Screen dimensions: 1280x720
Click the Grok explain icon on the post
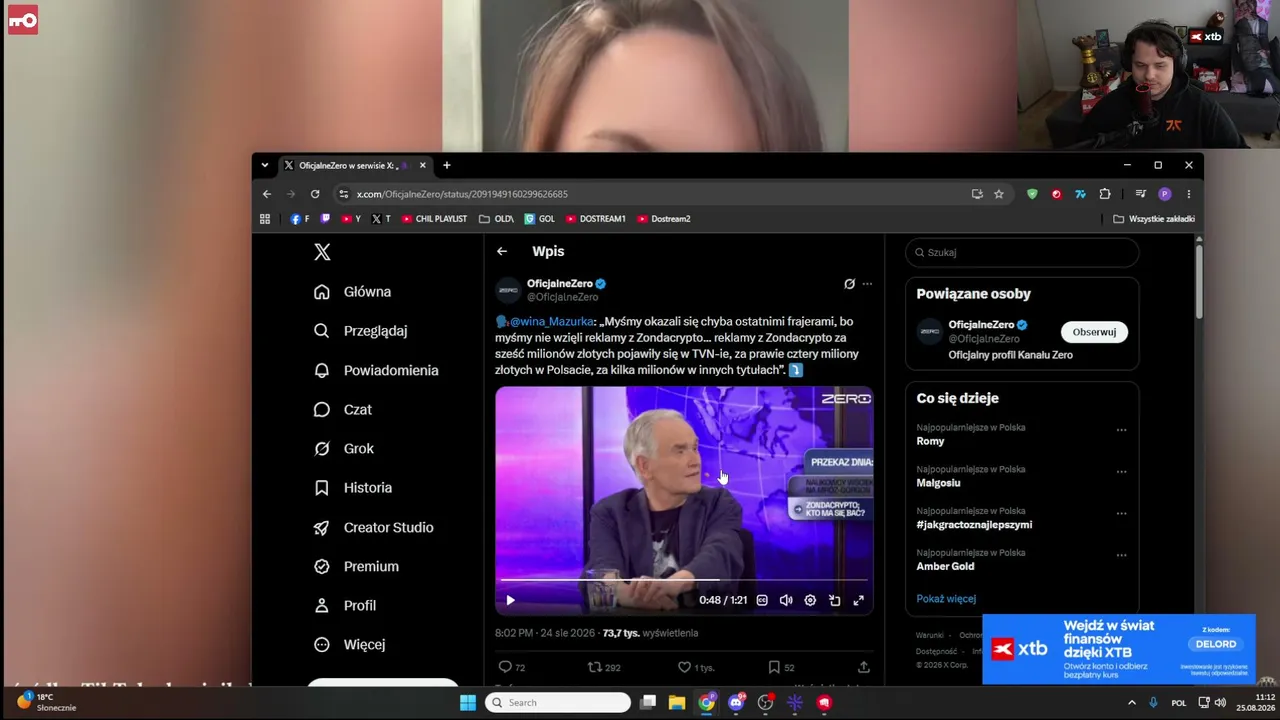point(849,284)
